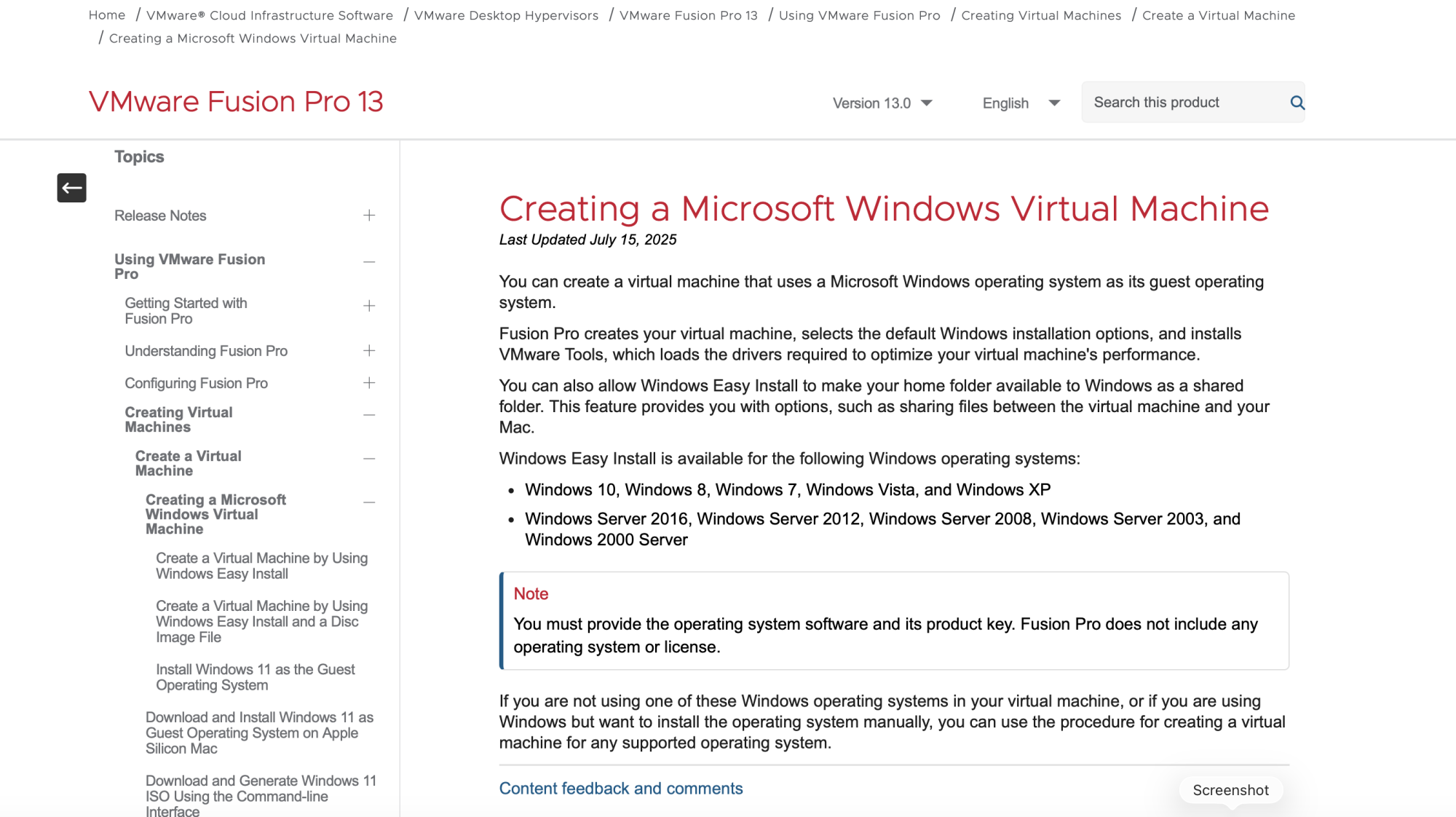
Task: Expand Configuring Fusion Pro plus icon
Action: tap(369, 383)
